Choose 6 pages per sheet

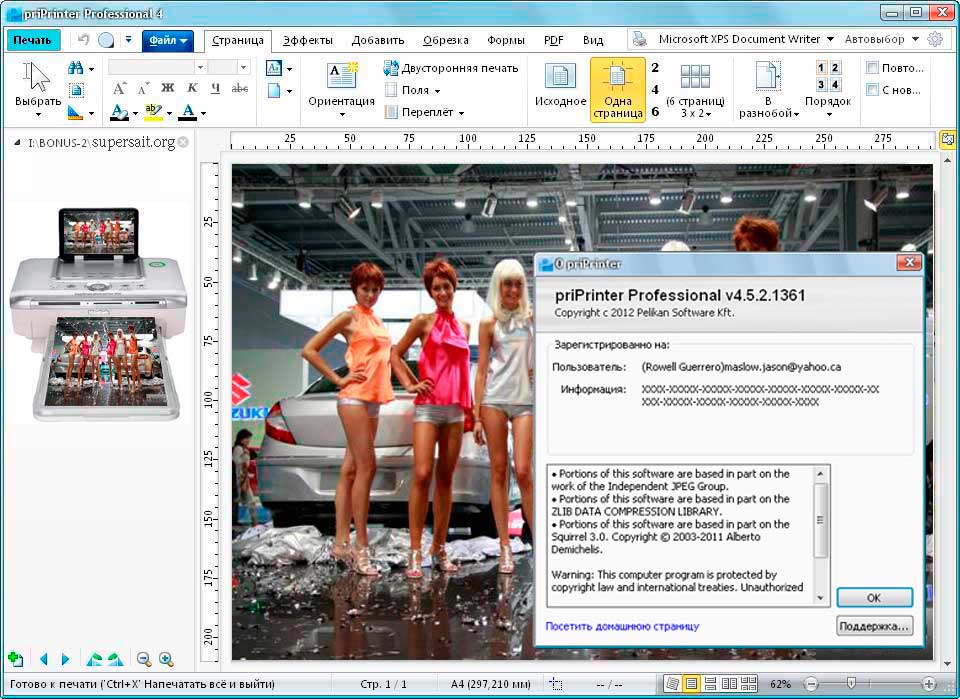pyautogui.click(x=655, y=111)
